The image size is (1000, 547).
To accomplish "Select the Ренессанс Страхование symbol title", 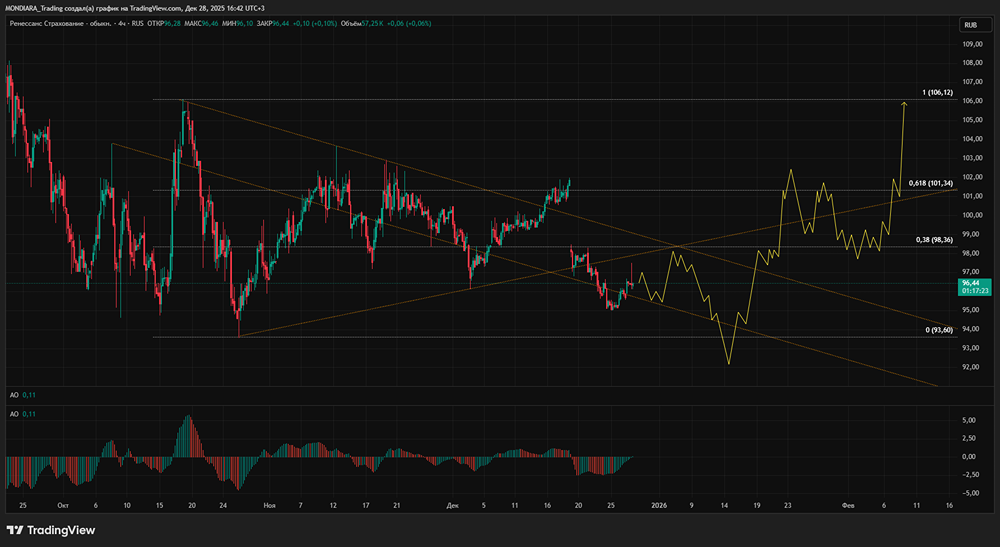I will 61,24.
